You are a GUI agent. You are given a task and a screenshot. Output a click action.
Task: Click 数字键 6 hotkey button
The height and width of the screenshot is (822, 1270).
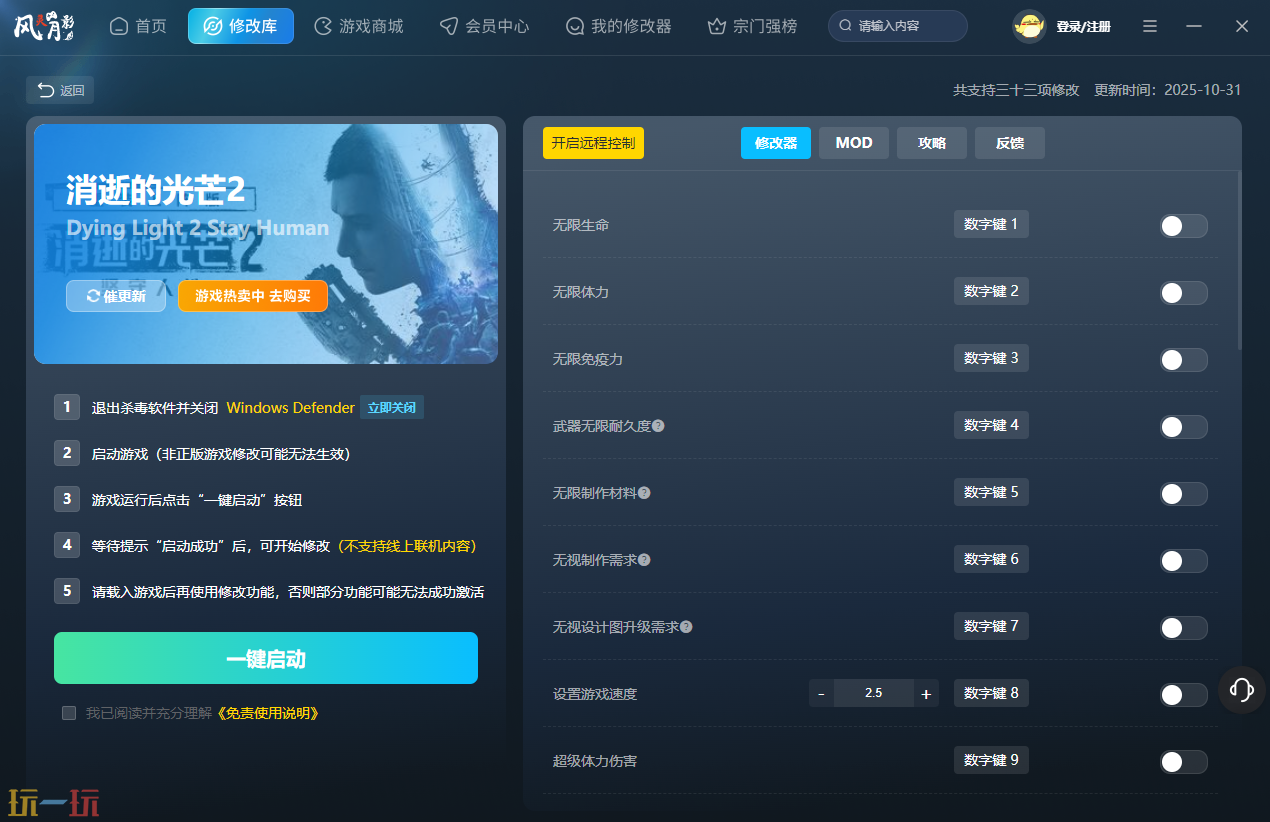point(991,559)
